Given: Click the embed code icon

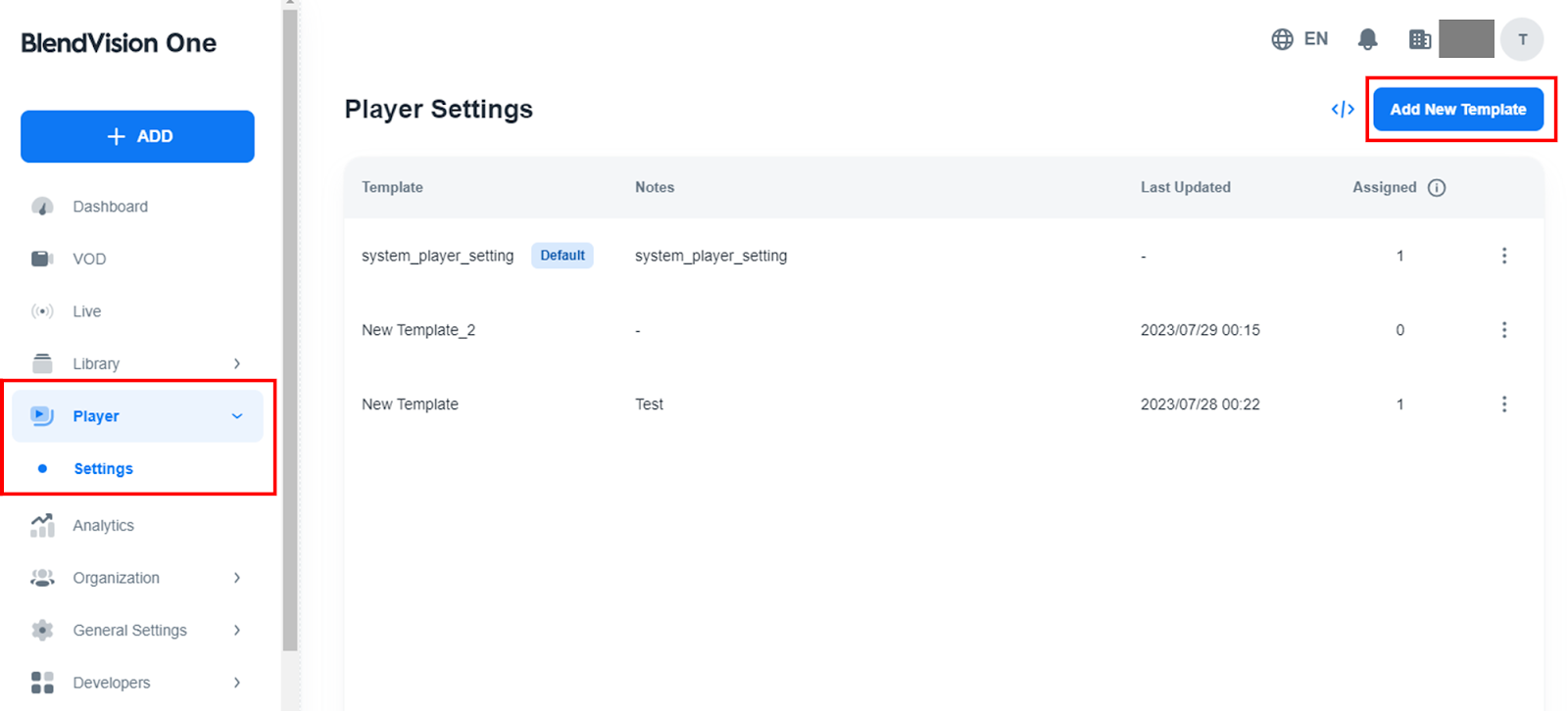Looking at the screenshot, I should click(x=1343, y=109).
